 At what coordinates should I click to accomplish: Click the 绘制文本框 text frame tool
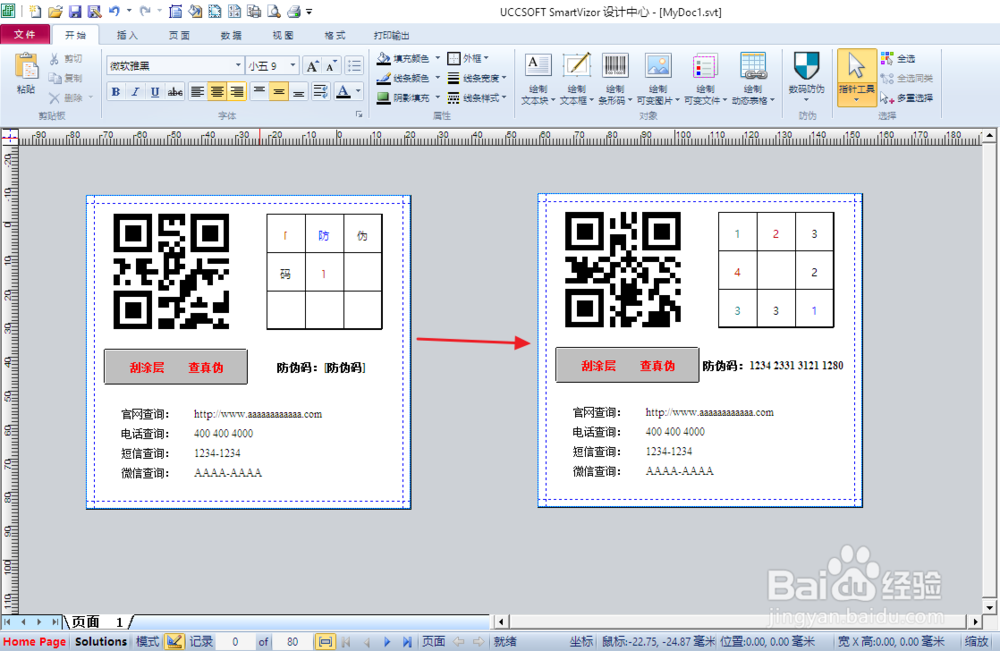coord(577,79)
